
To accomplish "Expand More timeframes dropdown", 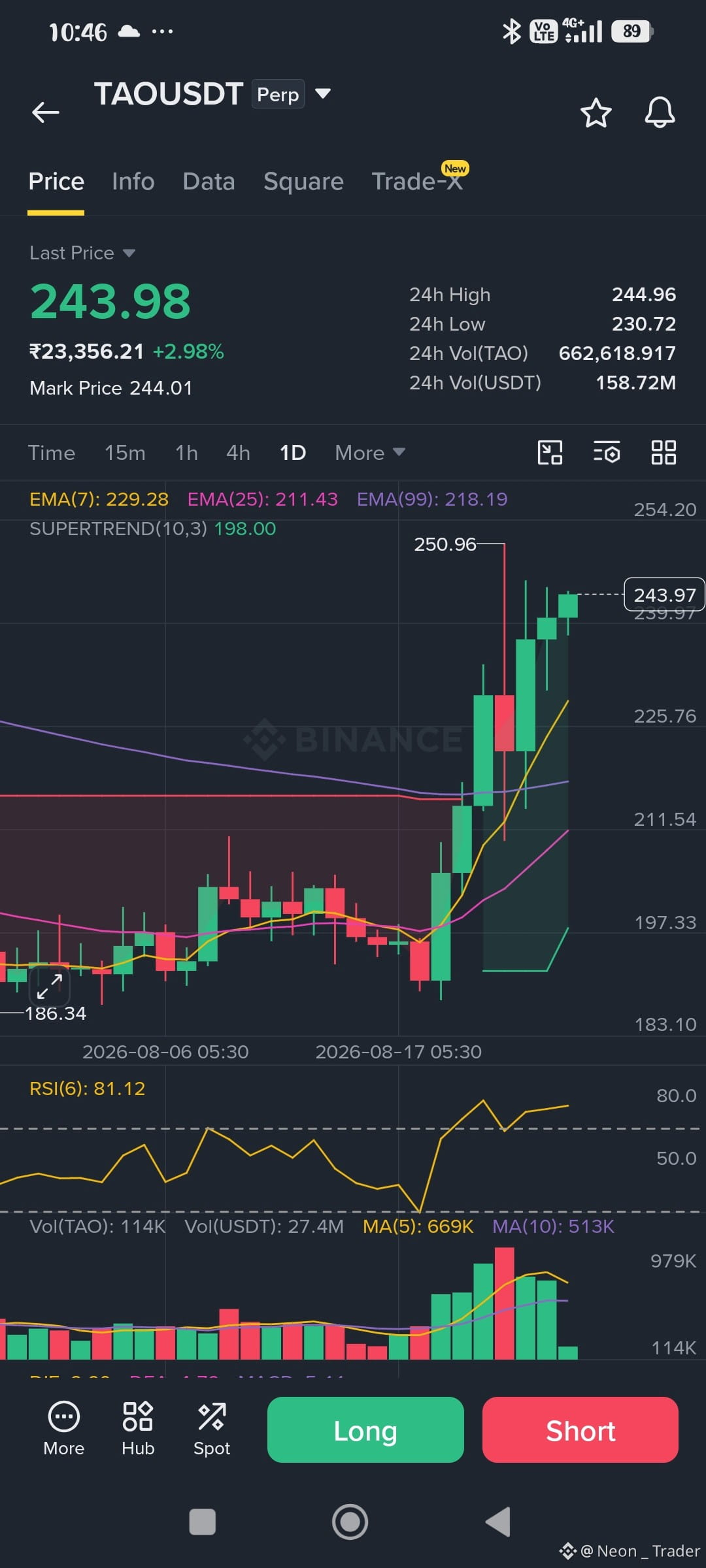I will 370,453.
